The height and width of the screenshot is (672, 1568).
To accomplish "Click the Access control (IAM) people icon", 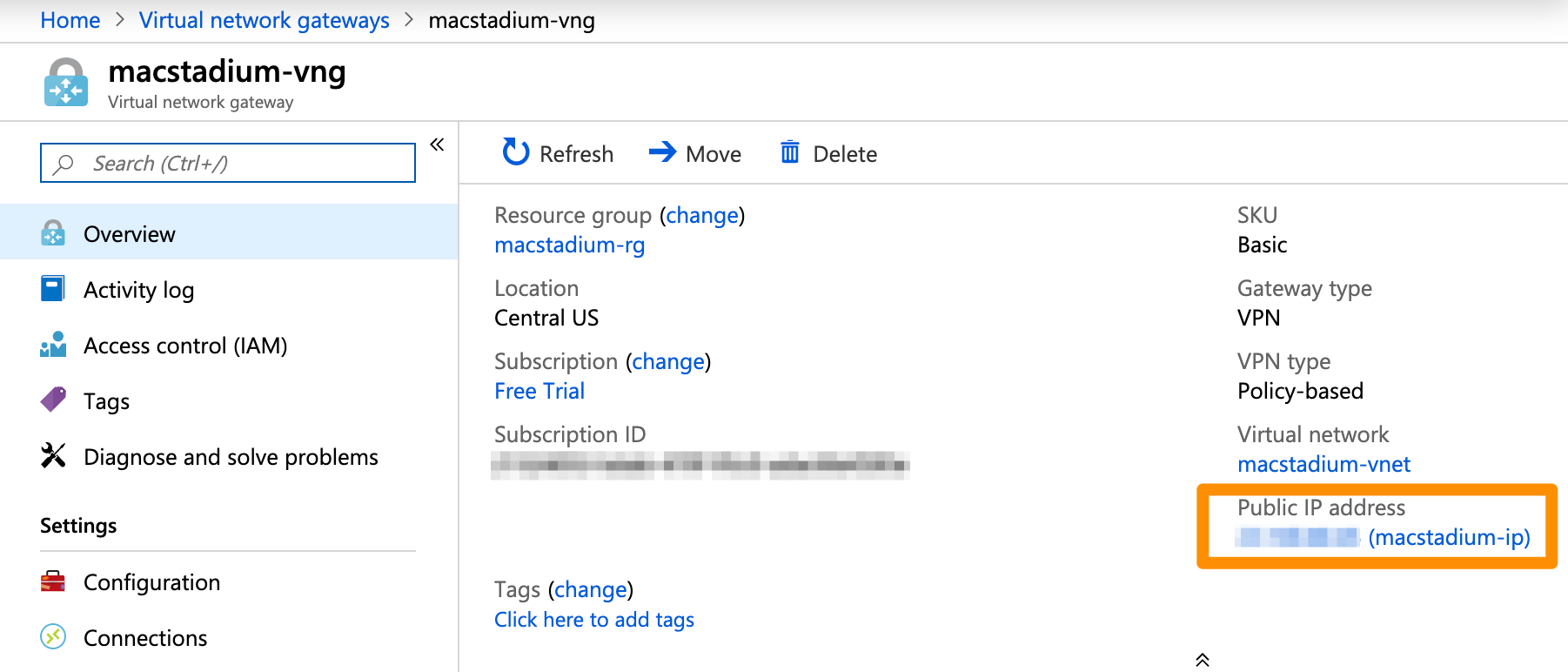I will click(53, 345).
